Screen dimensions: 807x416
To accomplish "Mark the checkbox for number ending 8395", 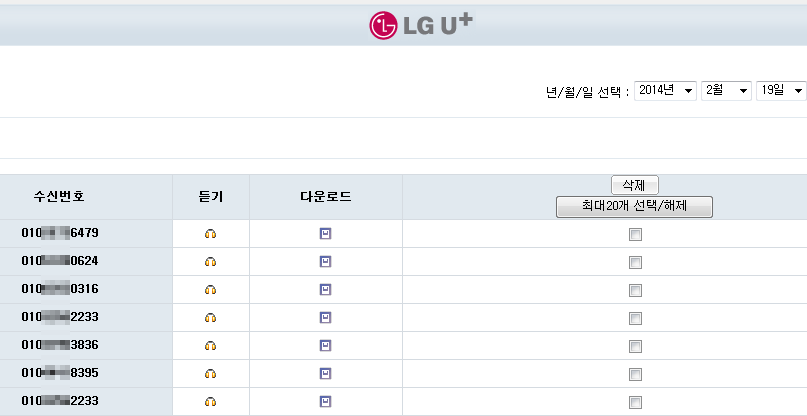I will 635,374.
